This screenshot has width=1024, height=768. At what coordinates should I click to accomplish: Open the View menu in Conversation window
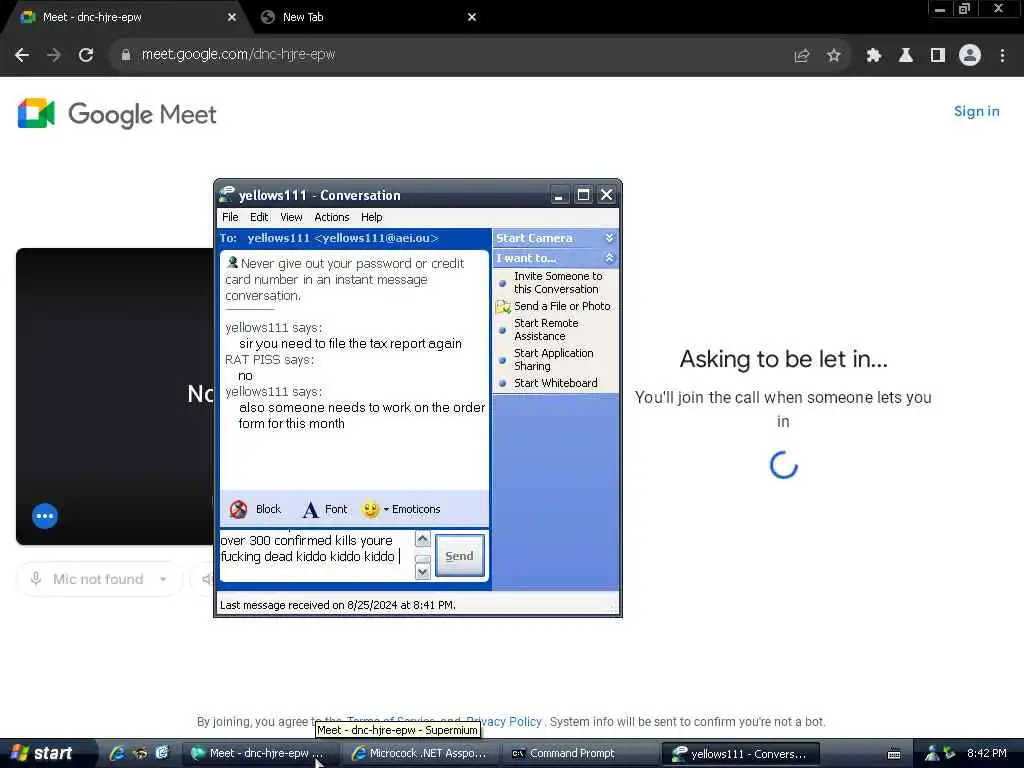(291, 217)
